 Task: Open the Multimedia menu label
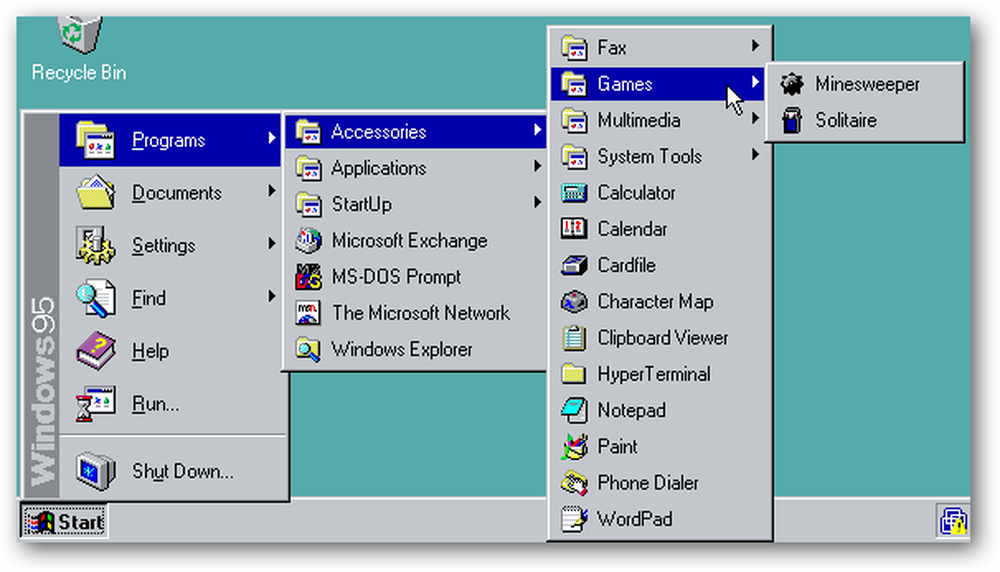click(639, 121)
